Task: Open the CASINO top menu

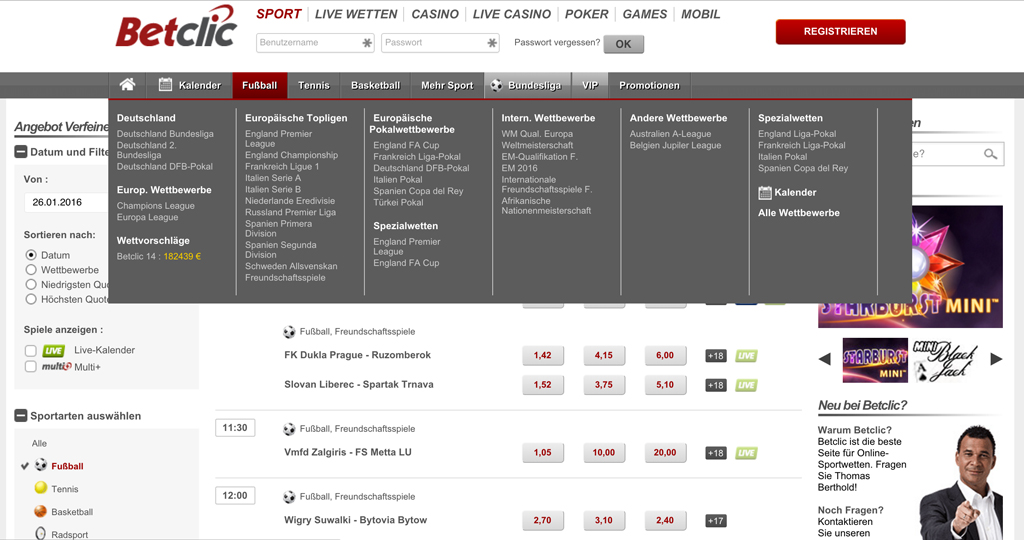Action: coord(435,14)
